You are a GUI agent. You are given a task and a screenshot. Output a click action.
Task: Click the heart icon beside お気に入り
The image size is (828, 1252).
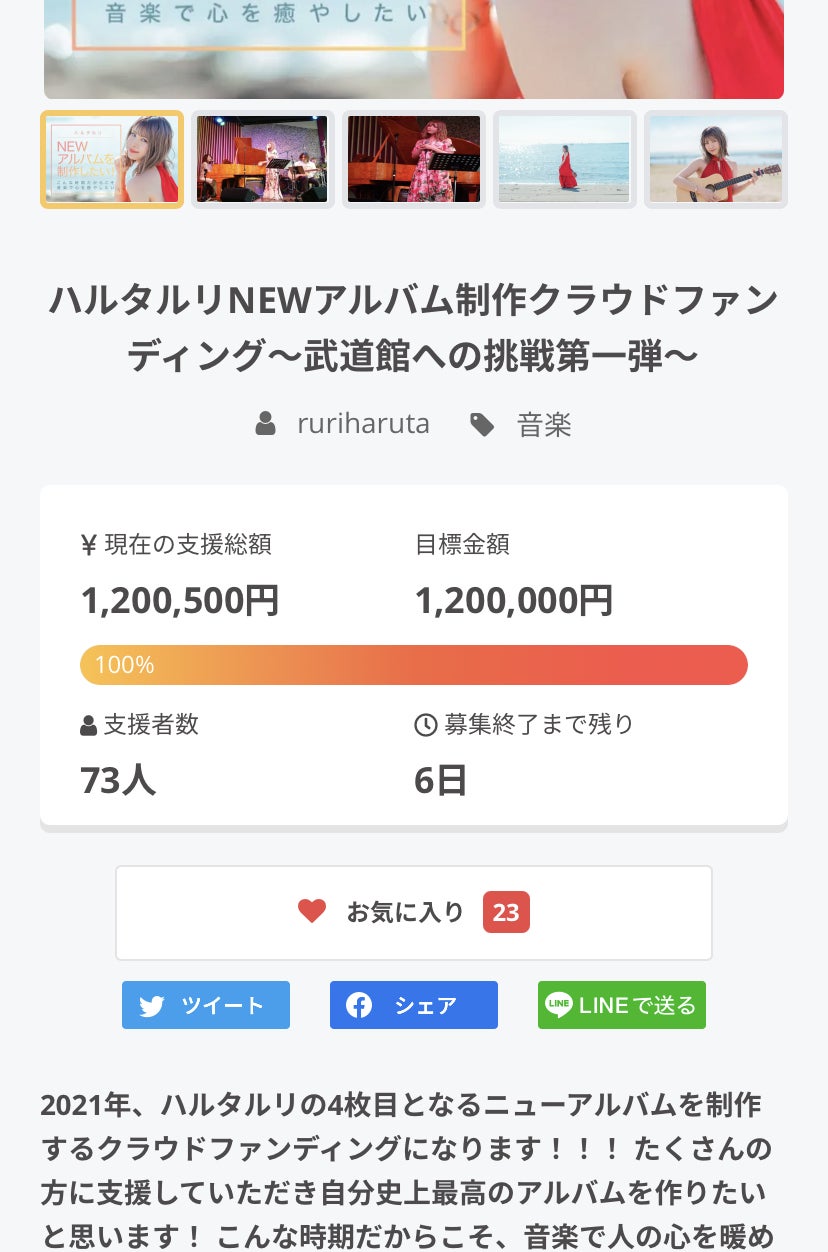(x=312, y=912)
